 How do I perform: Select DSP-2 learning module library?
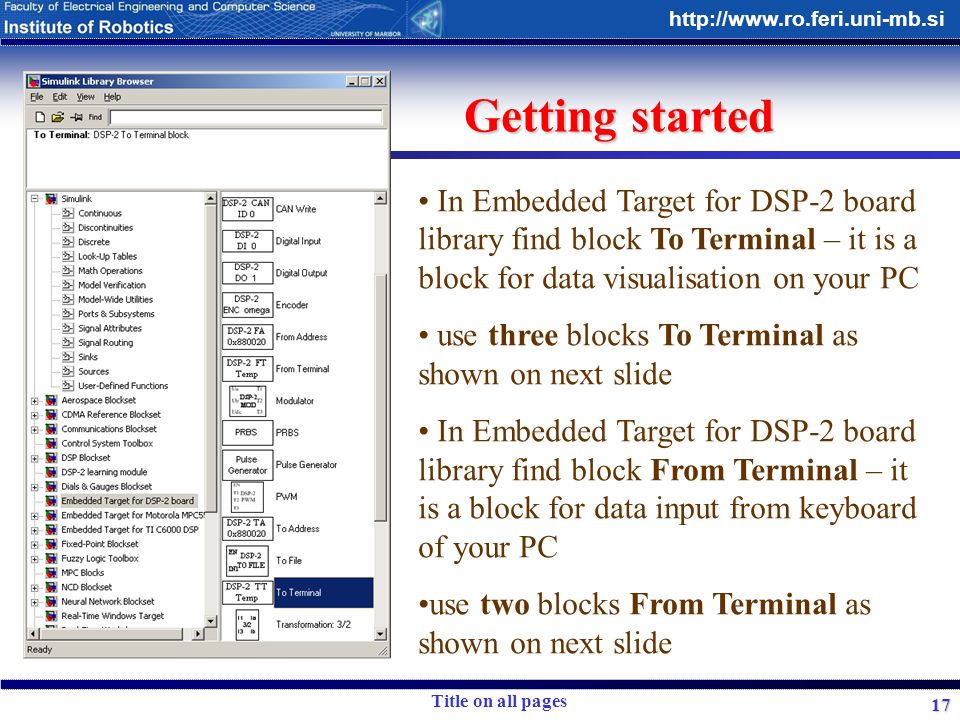tap(104, 472)
